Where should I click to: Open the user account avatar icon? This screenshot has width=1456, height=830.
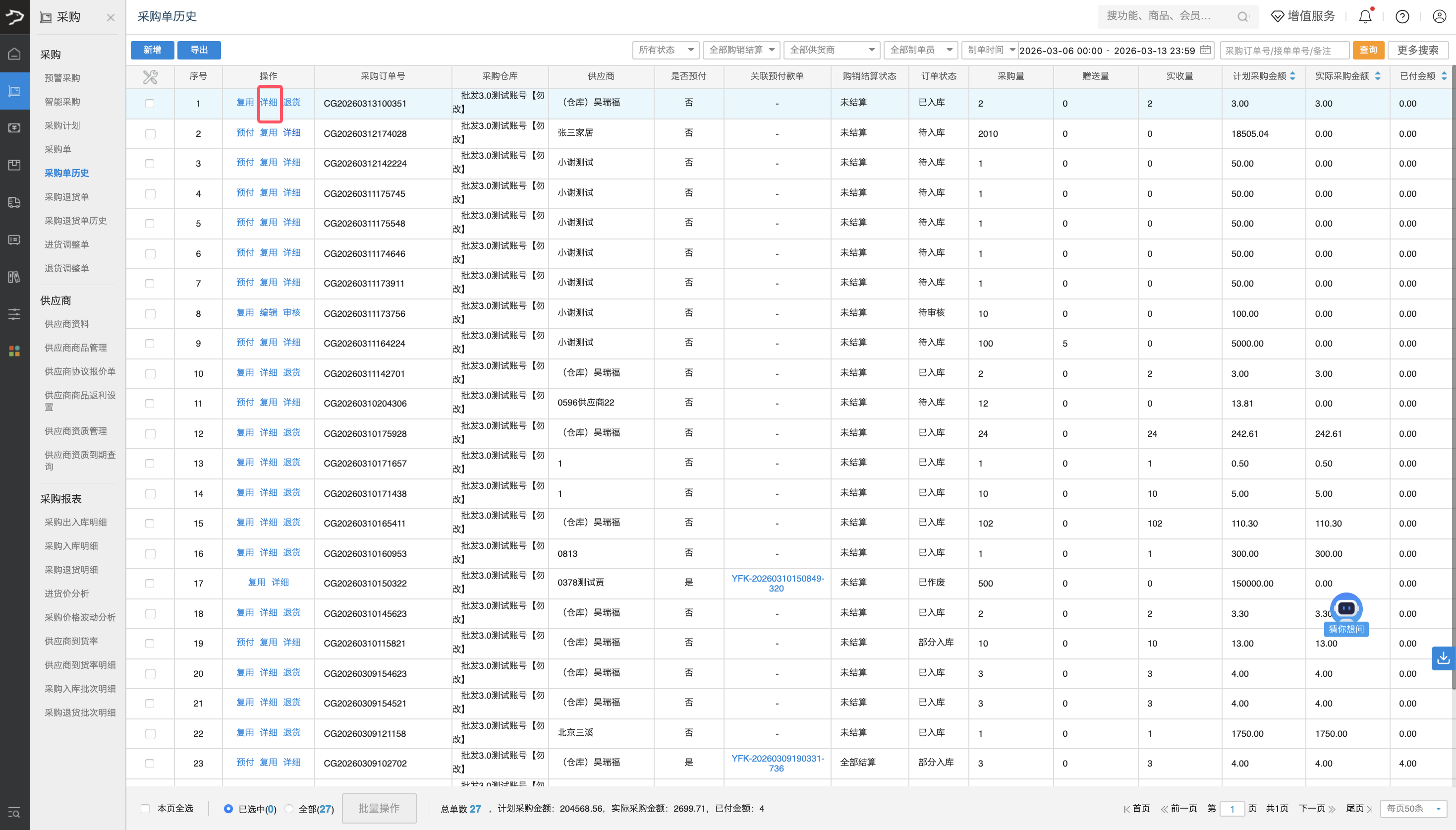click(1439, 16)
